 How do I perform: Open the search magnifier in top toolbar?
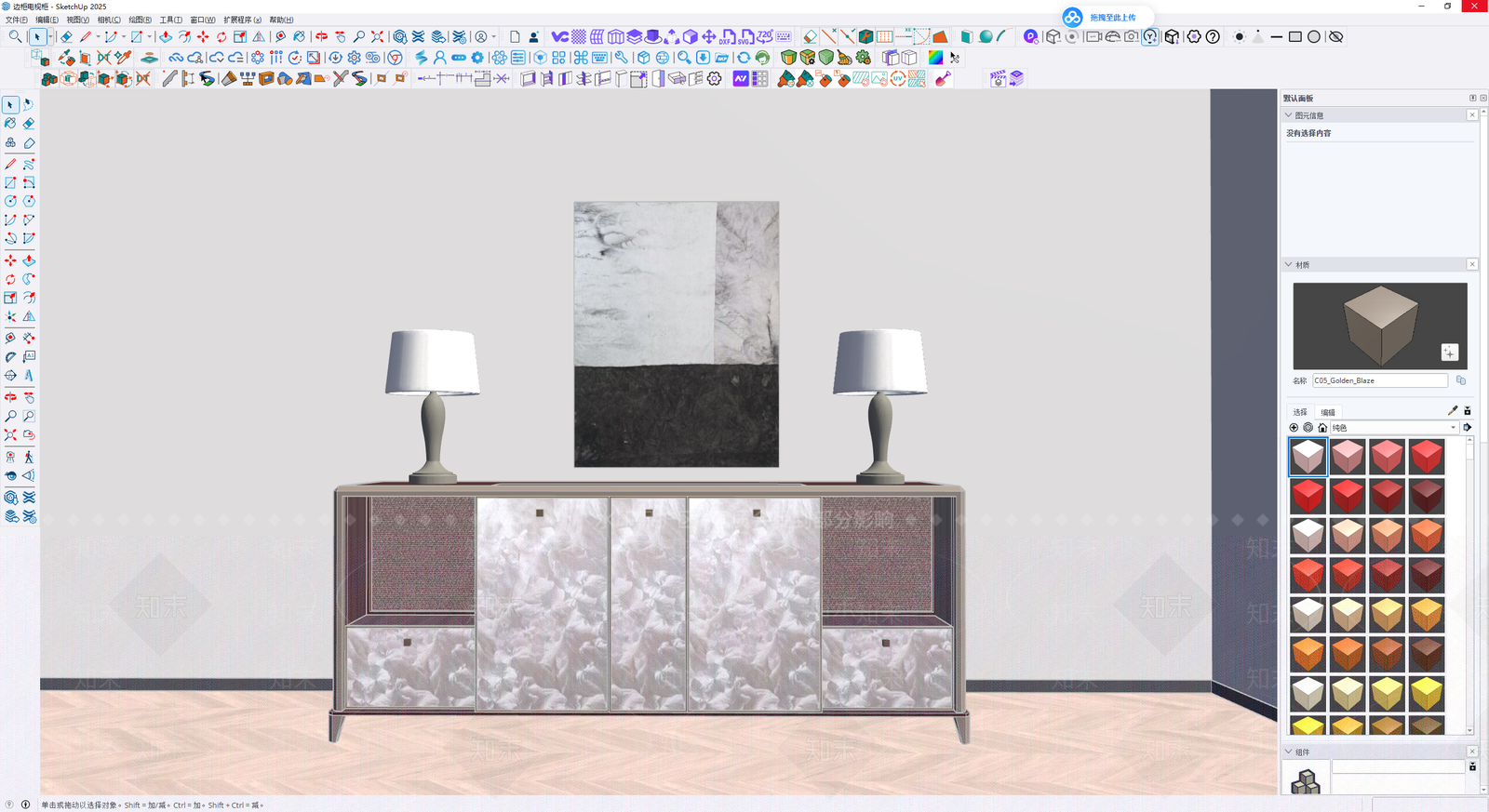pyautogui.click(x=15, y=36)
